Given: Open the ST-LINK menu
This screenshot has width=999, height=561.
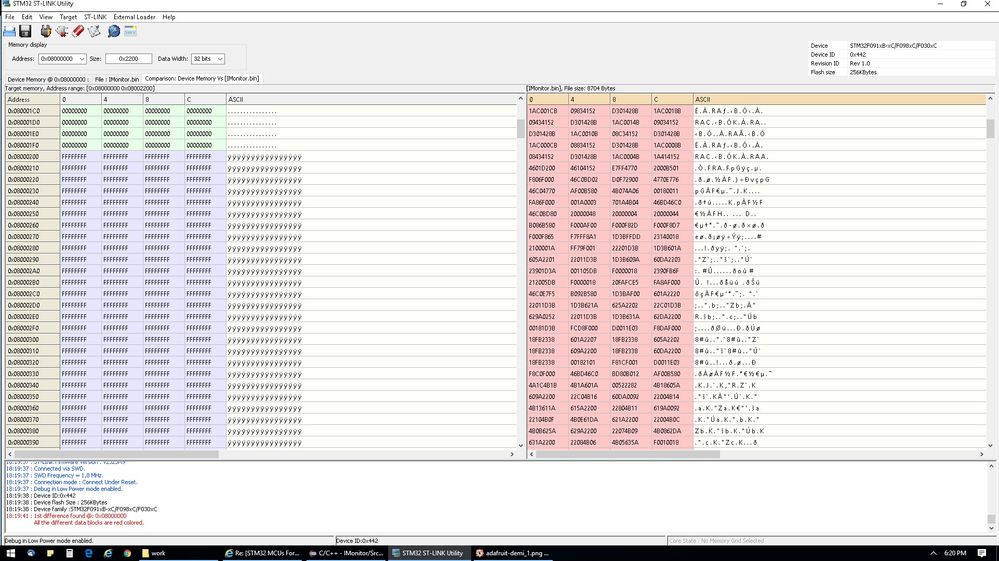Looking at the screenshot, I should [96, 17].
